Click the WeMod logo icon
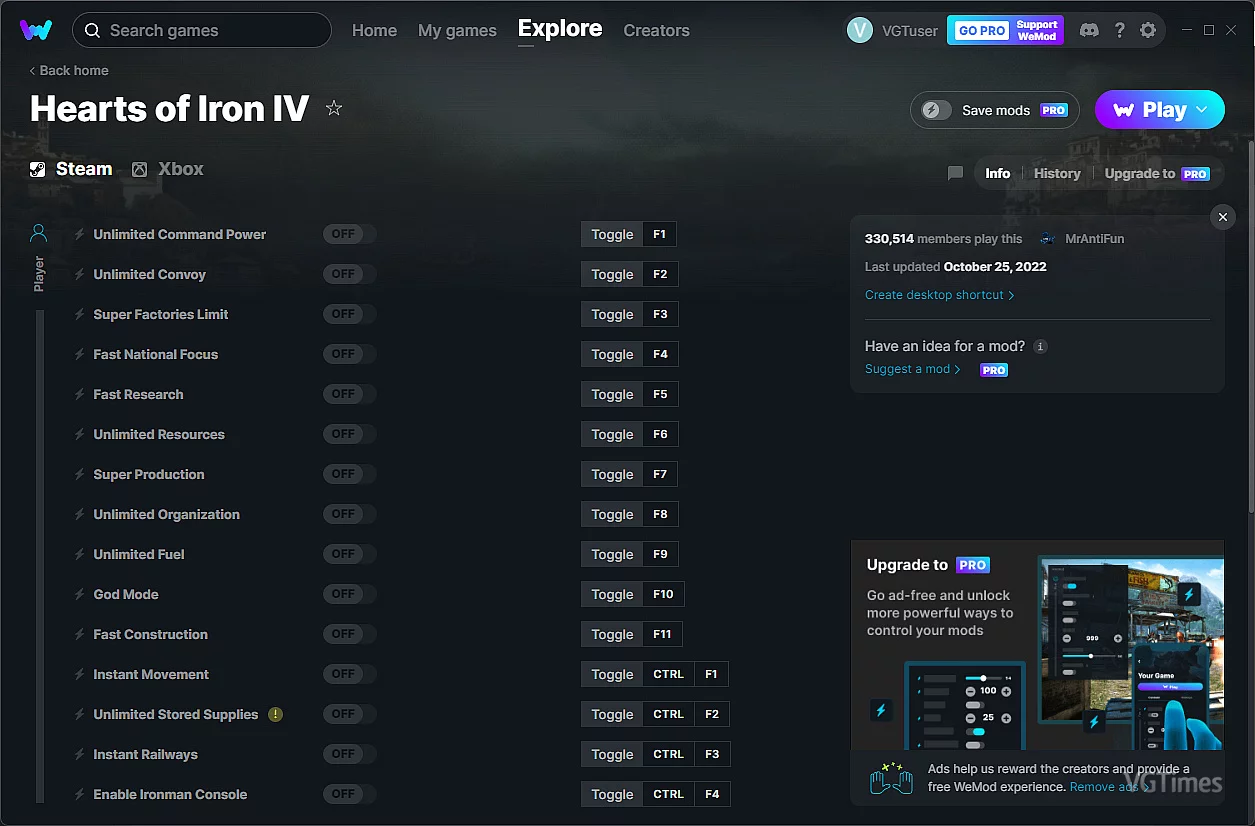This screenshot has height=826, width=1255. click(36, 30)
